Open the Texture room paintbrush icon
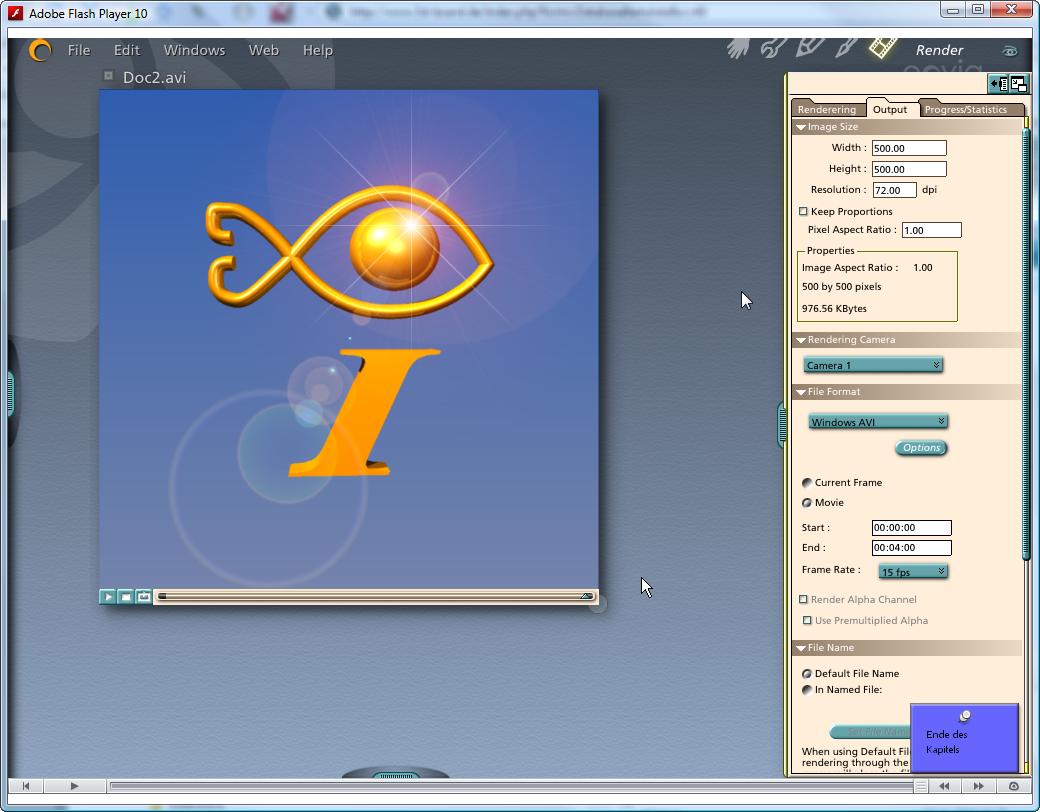The height and width of the screenshot is (812, 1040). point(846,48)
